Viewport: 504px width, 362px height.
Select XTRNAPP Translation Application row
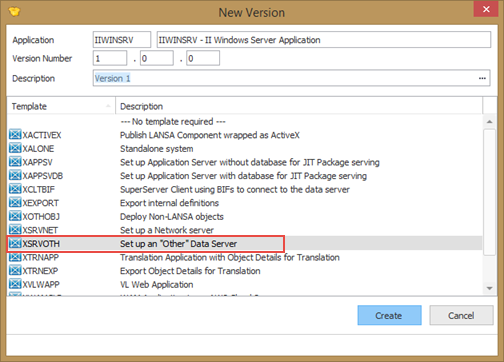point(245,257)
